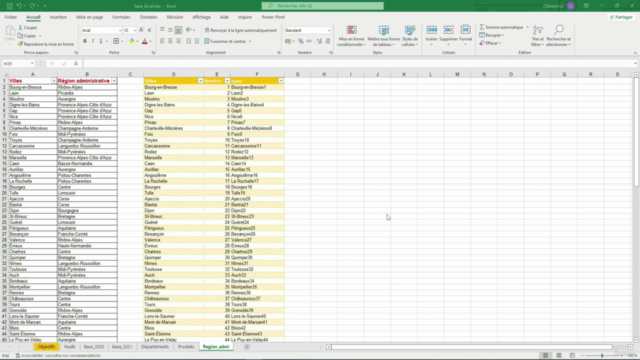Image resolution: width=640 pixels, height=360 pixels.
Task: Open the Effacer clear menu
Action: pyautogui.click(x=490, y=43)
